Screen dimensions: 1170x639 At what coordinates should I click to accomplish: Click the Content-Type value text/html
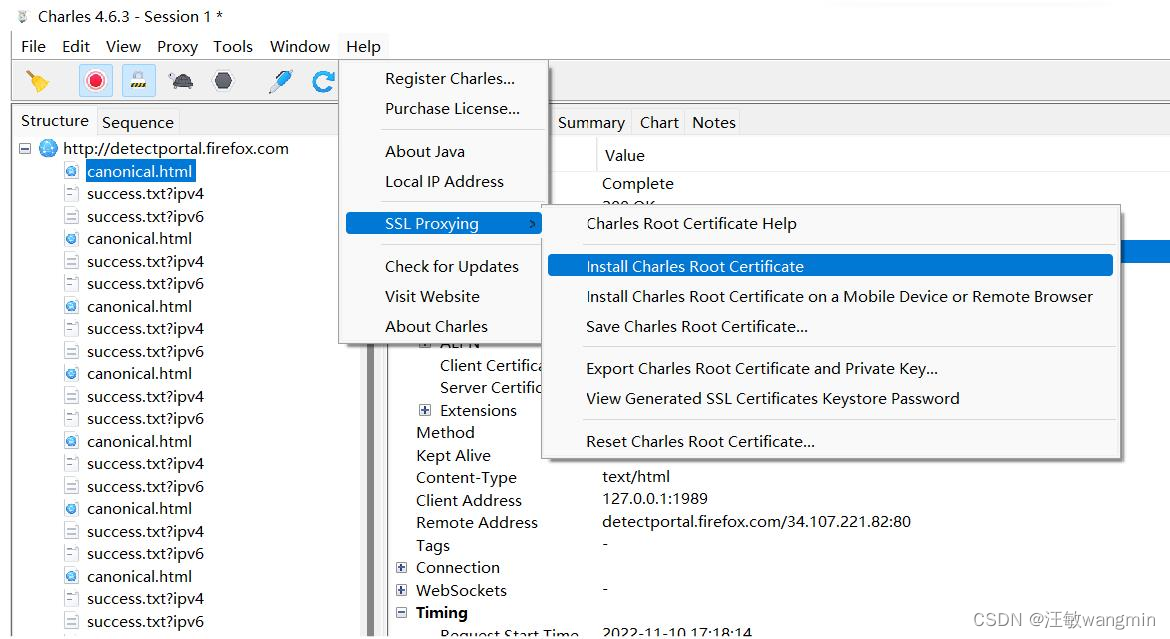pos(636,476)
